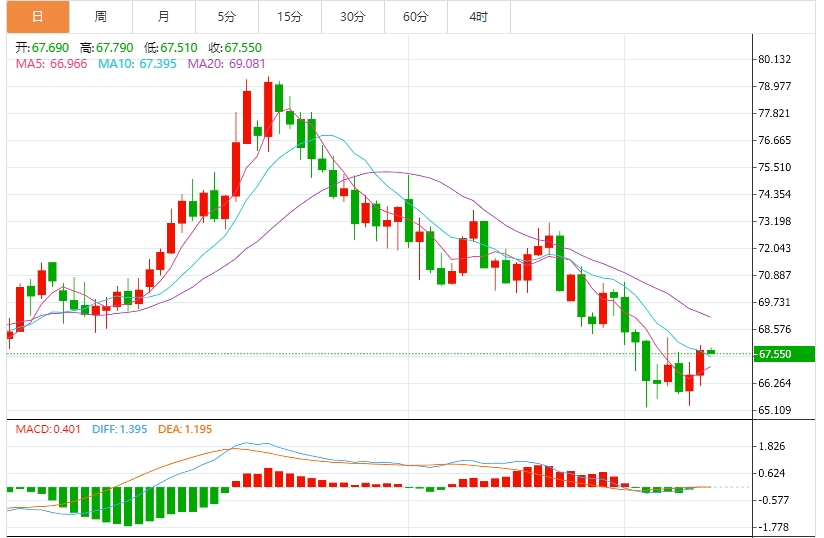Click the 70.887 price axis label

pyautogui.click(x=775, y=275)
